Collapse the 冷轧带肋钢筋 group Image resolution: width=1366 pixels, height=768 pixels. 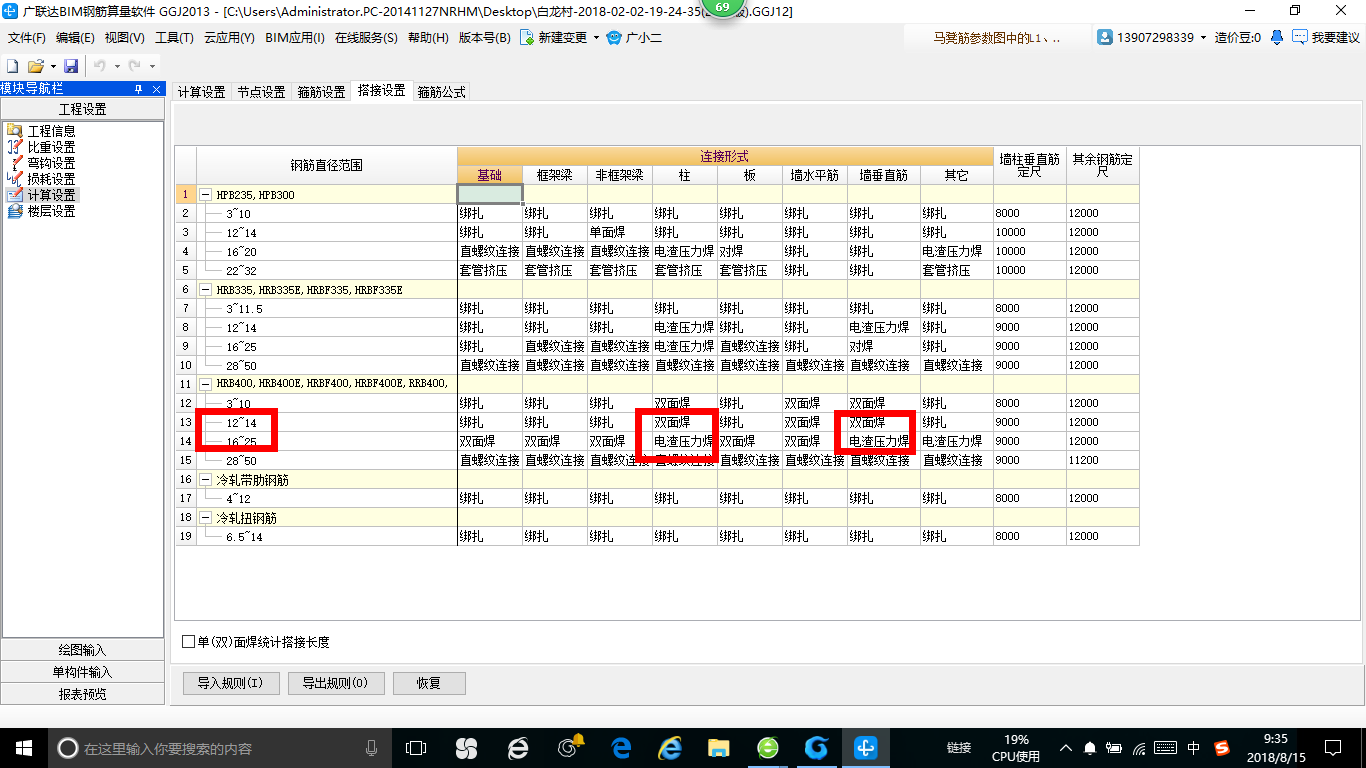pyautogui.click(x=205, y=479)
